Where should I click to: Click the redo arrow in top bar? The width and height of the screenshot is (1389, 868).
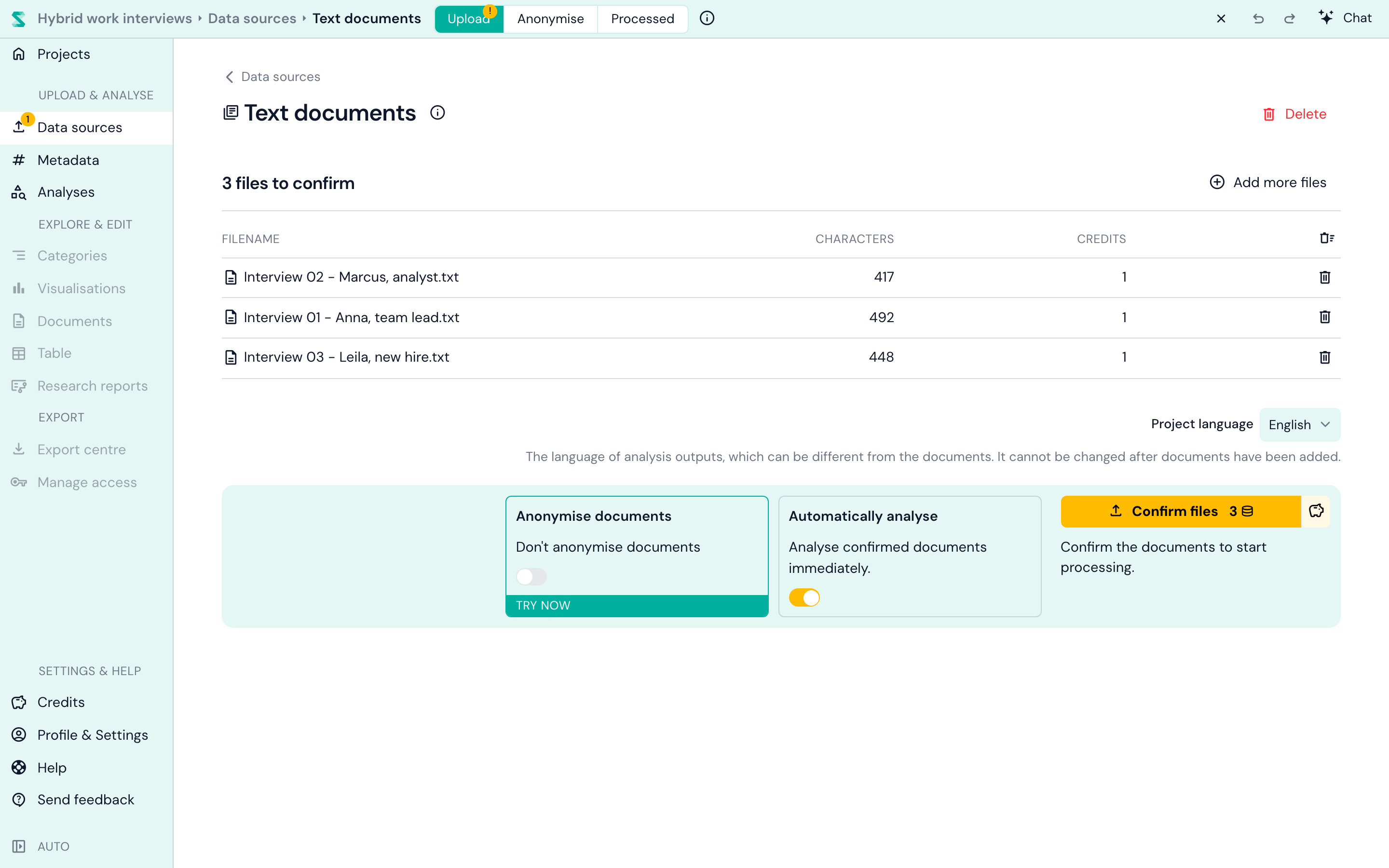point(1290,18)
